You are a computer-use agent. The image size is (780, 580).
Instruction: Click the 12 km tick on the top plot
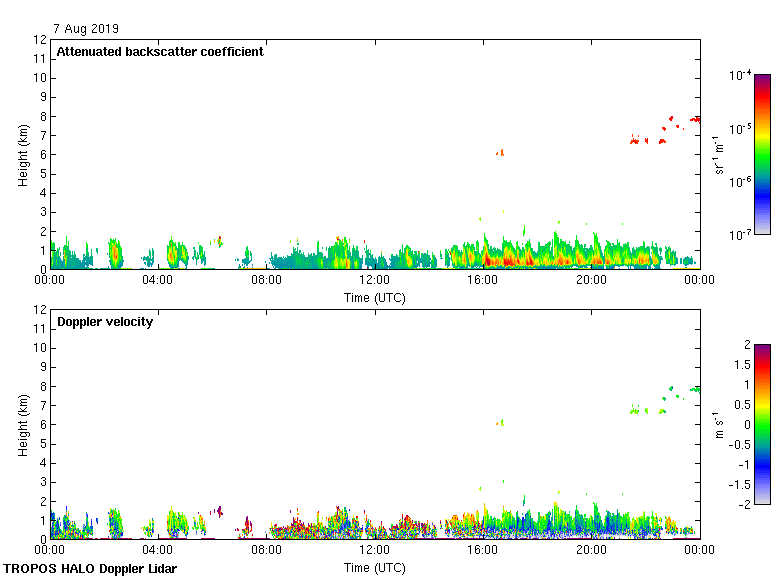coord(40,40)
